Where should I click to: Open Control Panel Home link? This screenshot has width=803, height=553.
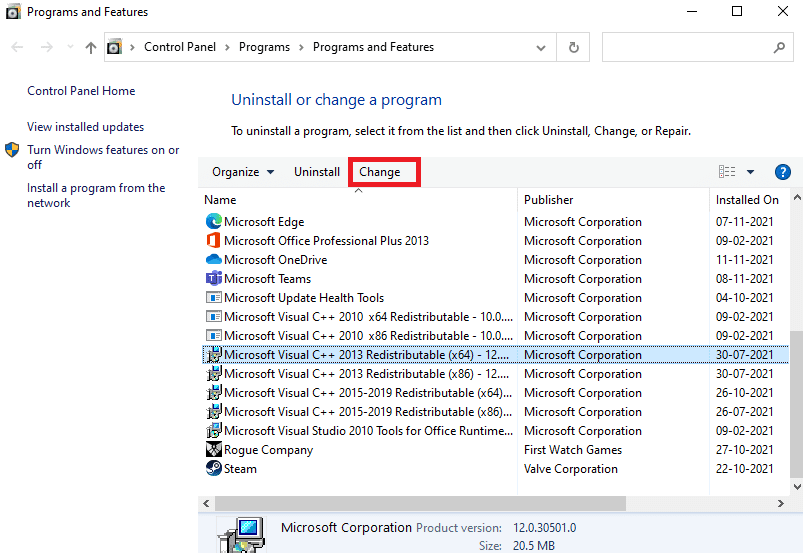[x=81, y=91]
